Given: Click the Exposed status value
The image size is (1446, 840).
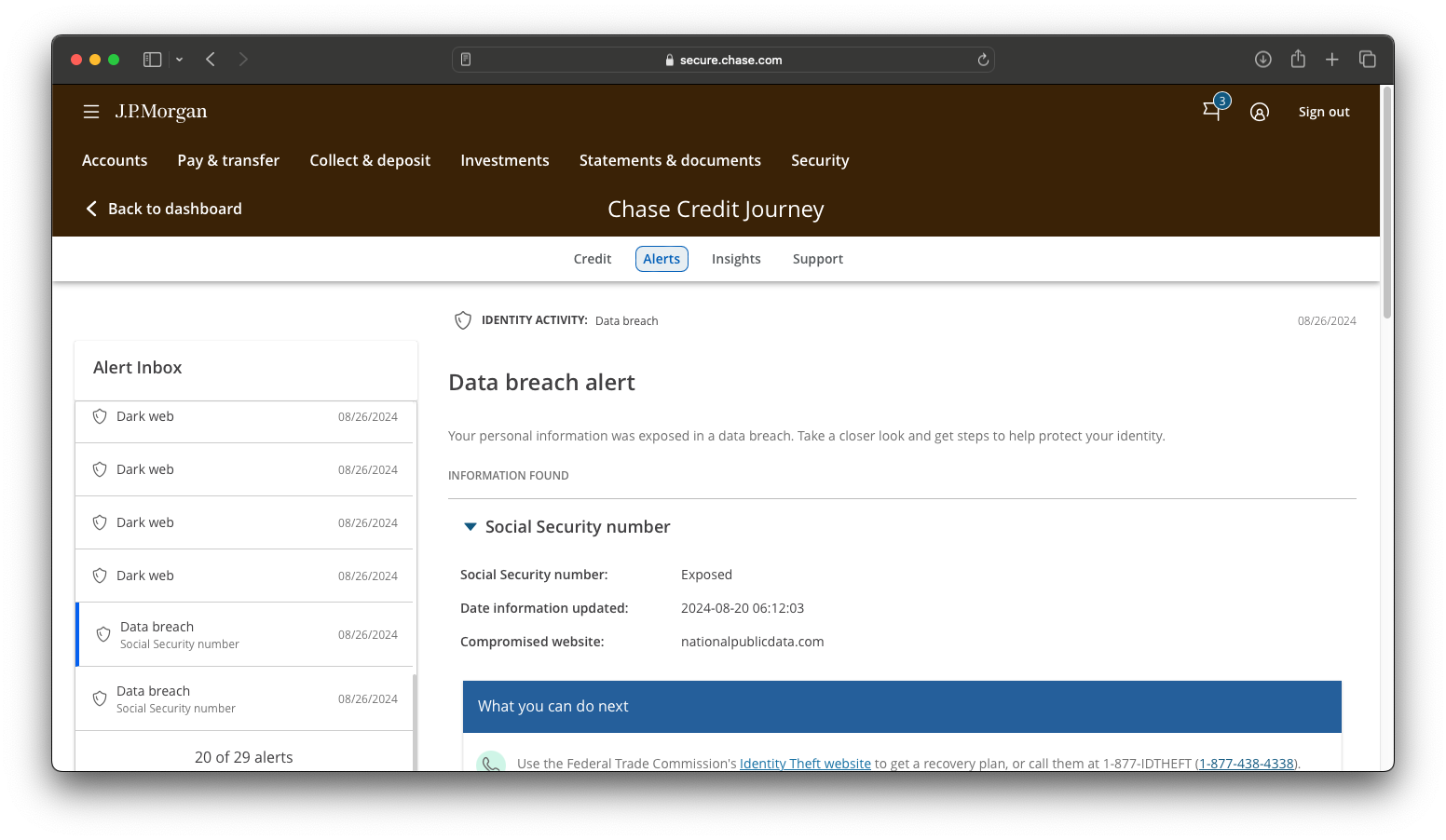Looking at the screenshot, I should tap(706, 575).
